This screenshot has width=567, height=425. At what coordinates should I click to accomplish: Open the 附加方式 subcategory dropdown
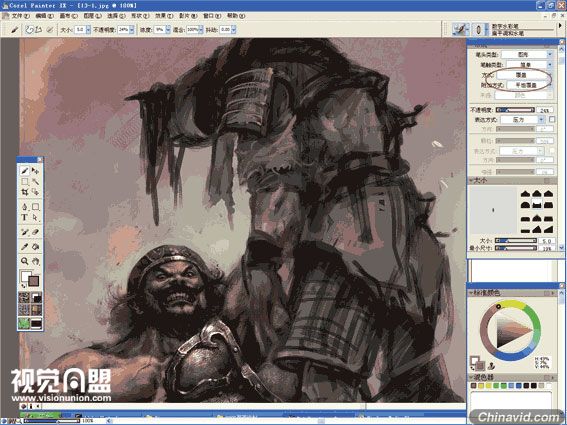coord(529,85)
